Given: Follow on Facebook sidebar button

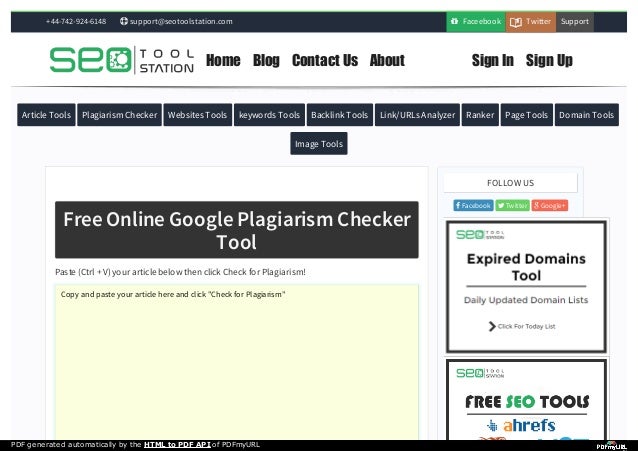Looking at the screenshot, I should click(x=473, y=205).
